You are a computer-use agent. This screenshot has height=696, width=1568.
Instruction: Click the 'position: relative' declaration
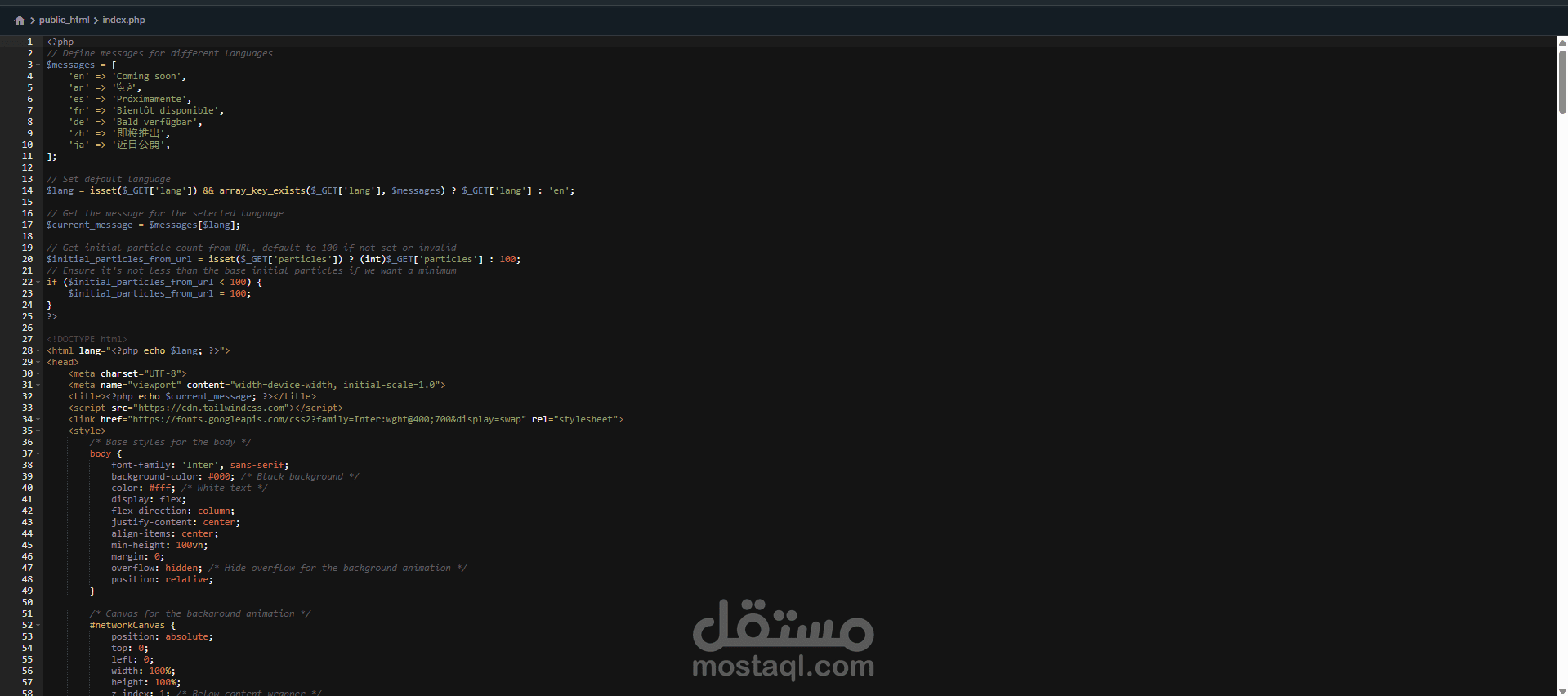click(162, 579)
